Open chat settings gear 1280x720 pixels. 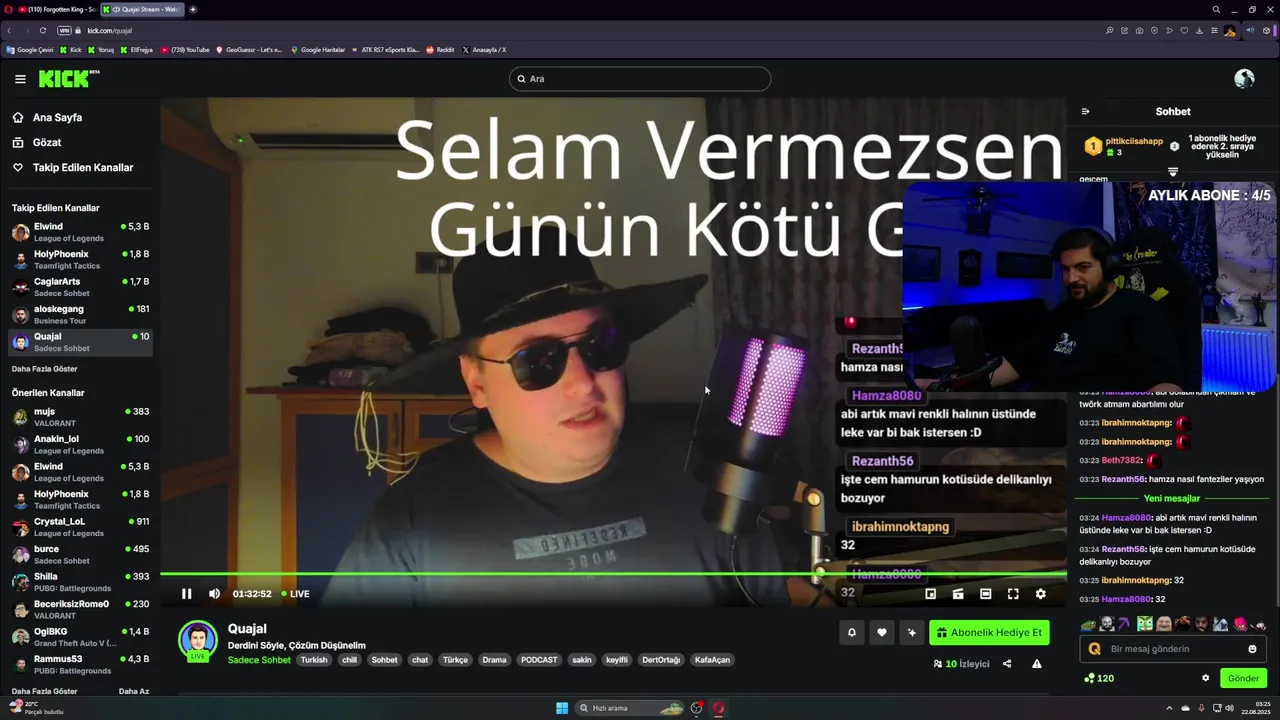tap(1205, 678)
